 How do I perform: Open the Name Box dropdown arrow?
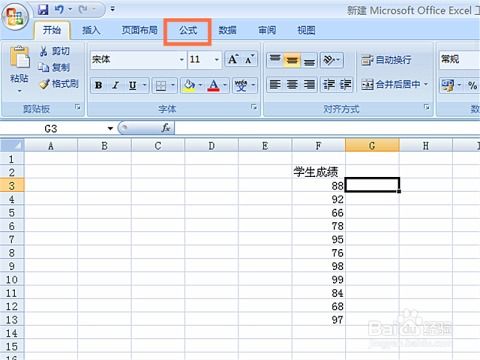pos(110,128)
